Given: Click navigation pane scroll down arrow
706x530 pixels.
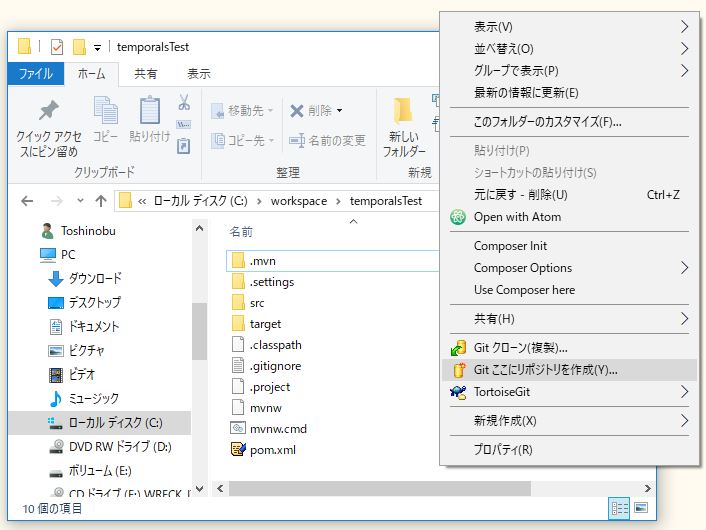Looking at the screenshot, I should click(x=199, y=488).
